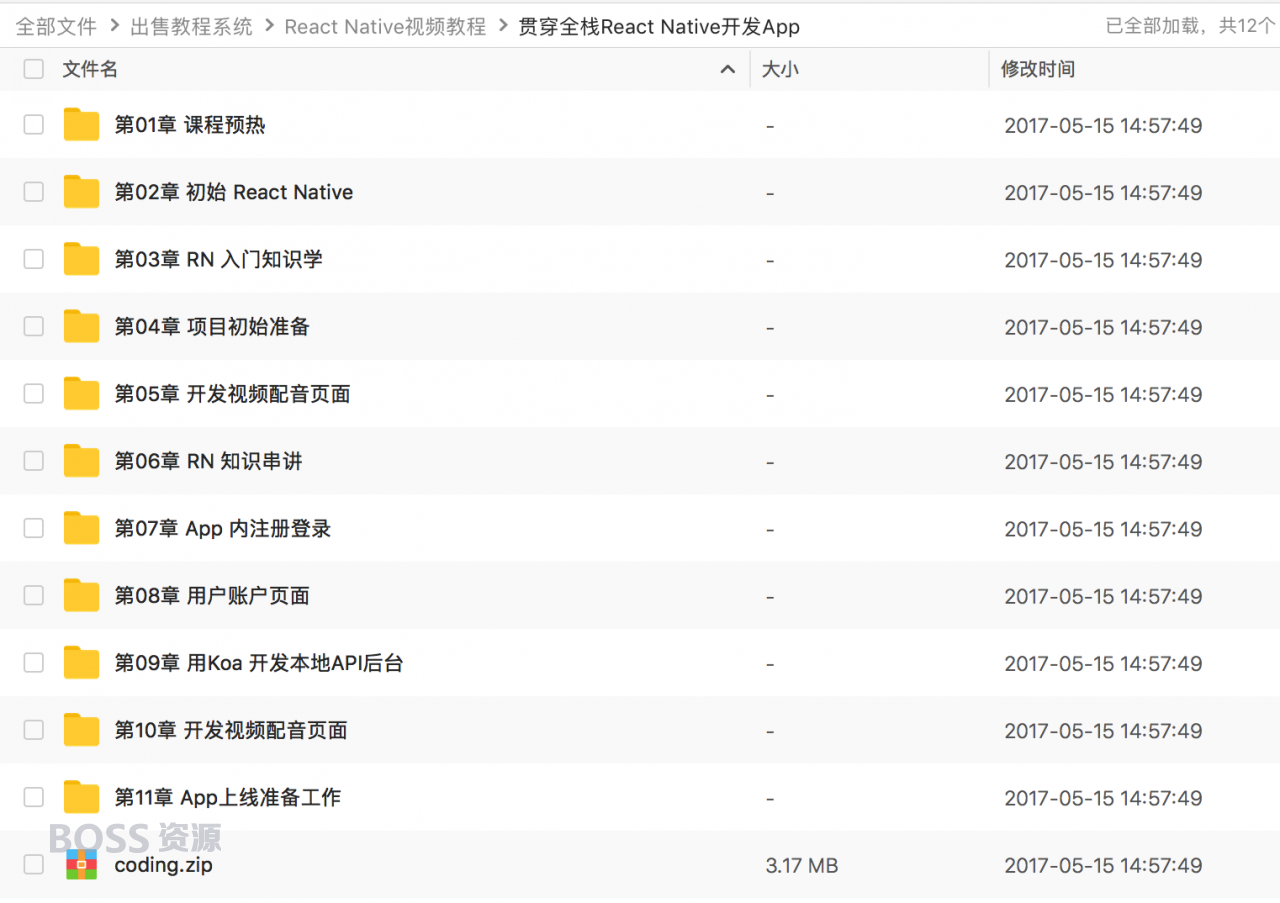The height and width of the screenshot is (903, 1280).
Task: Click the 3.17 MB size value
Action: (x=802, y=866)
